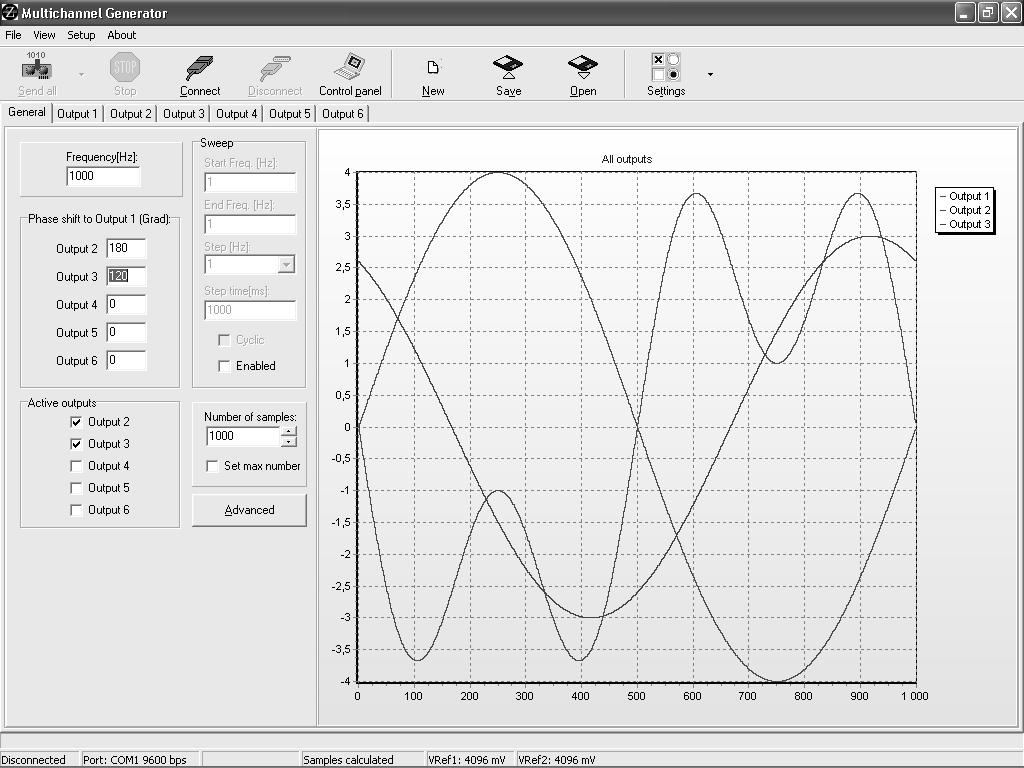Toggle the Output 2 active checkbox
The height and width of the screenshot is (768, 1024).
click(76, 422)
